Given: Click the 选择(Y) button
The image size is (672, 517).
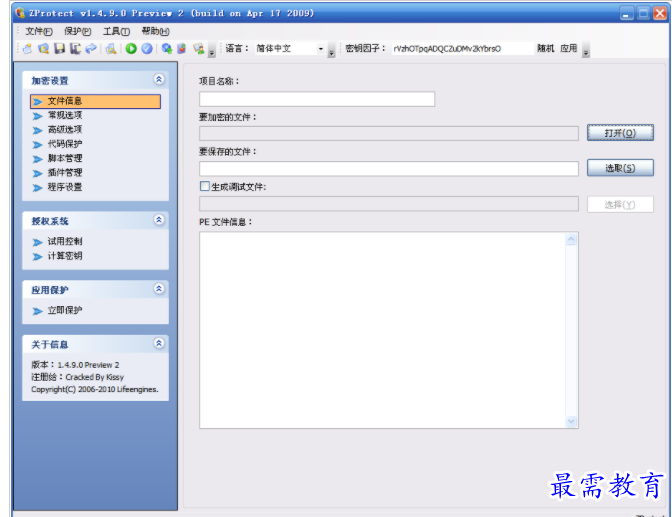Looking at the screenshot, I should 620,204.
